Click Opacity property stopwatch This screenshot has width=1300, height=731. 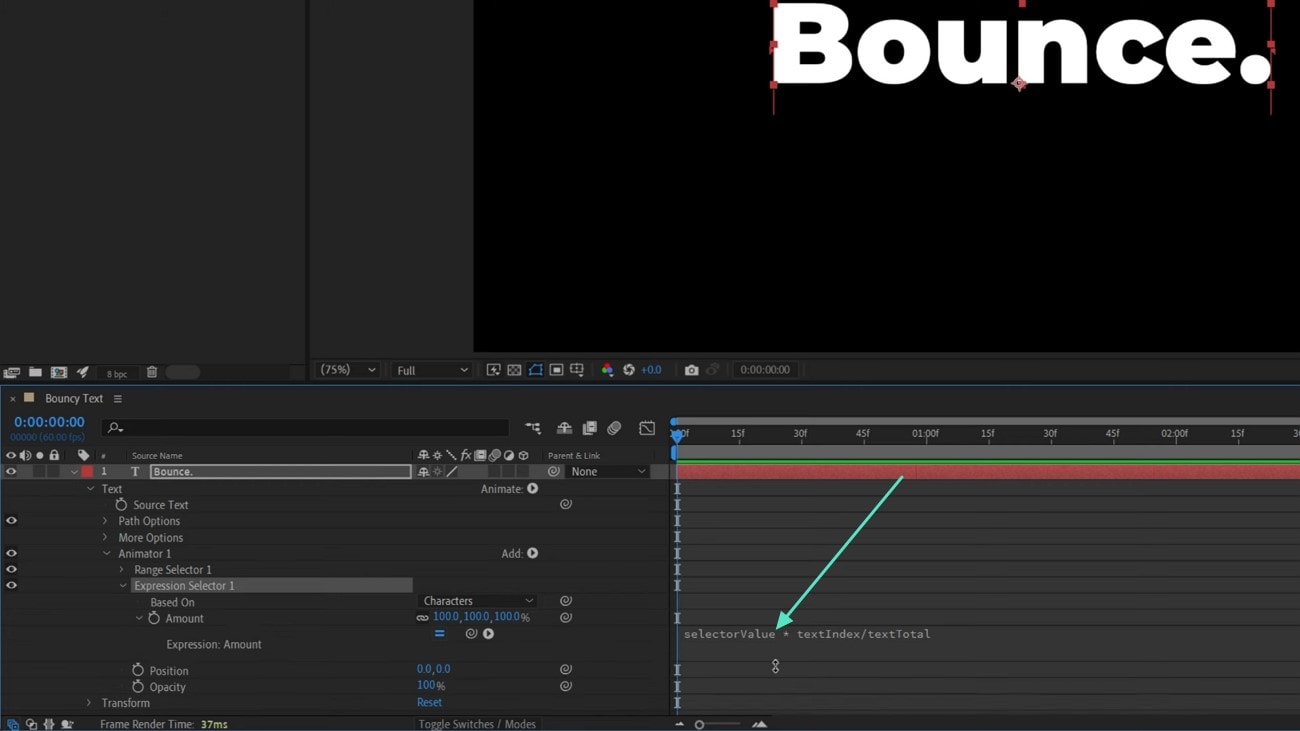pyautogui.click(x=138, y=687)
